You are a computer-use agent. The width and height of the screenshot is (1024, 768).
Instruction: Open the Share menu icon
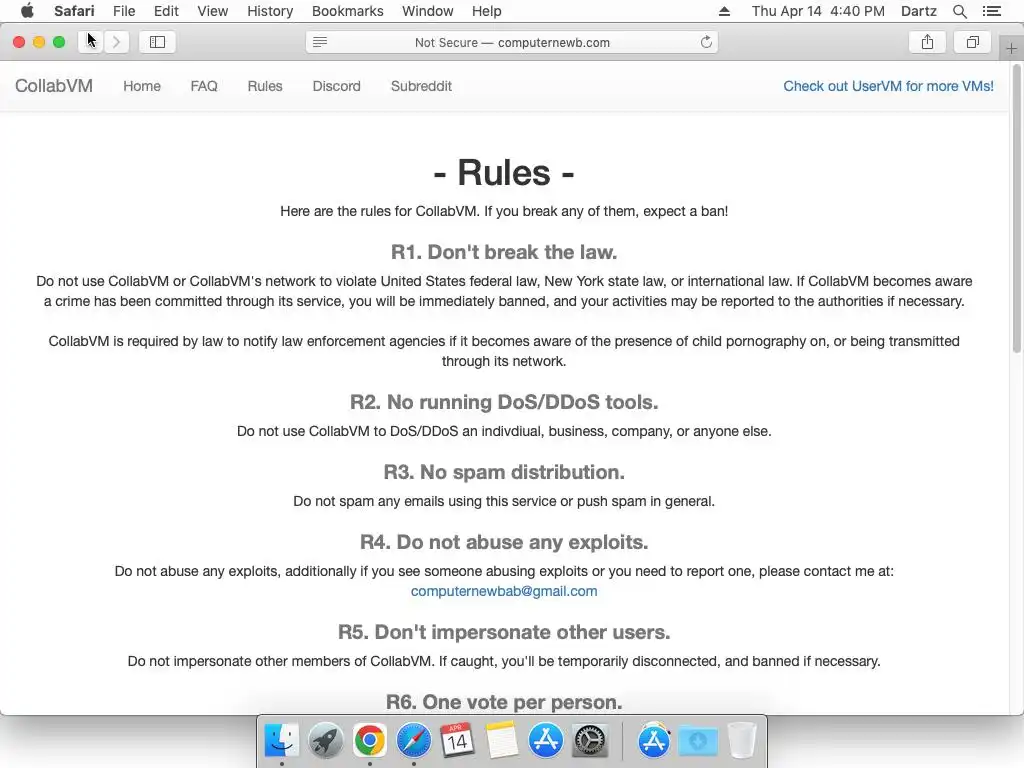click(x=927, y=42)
